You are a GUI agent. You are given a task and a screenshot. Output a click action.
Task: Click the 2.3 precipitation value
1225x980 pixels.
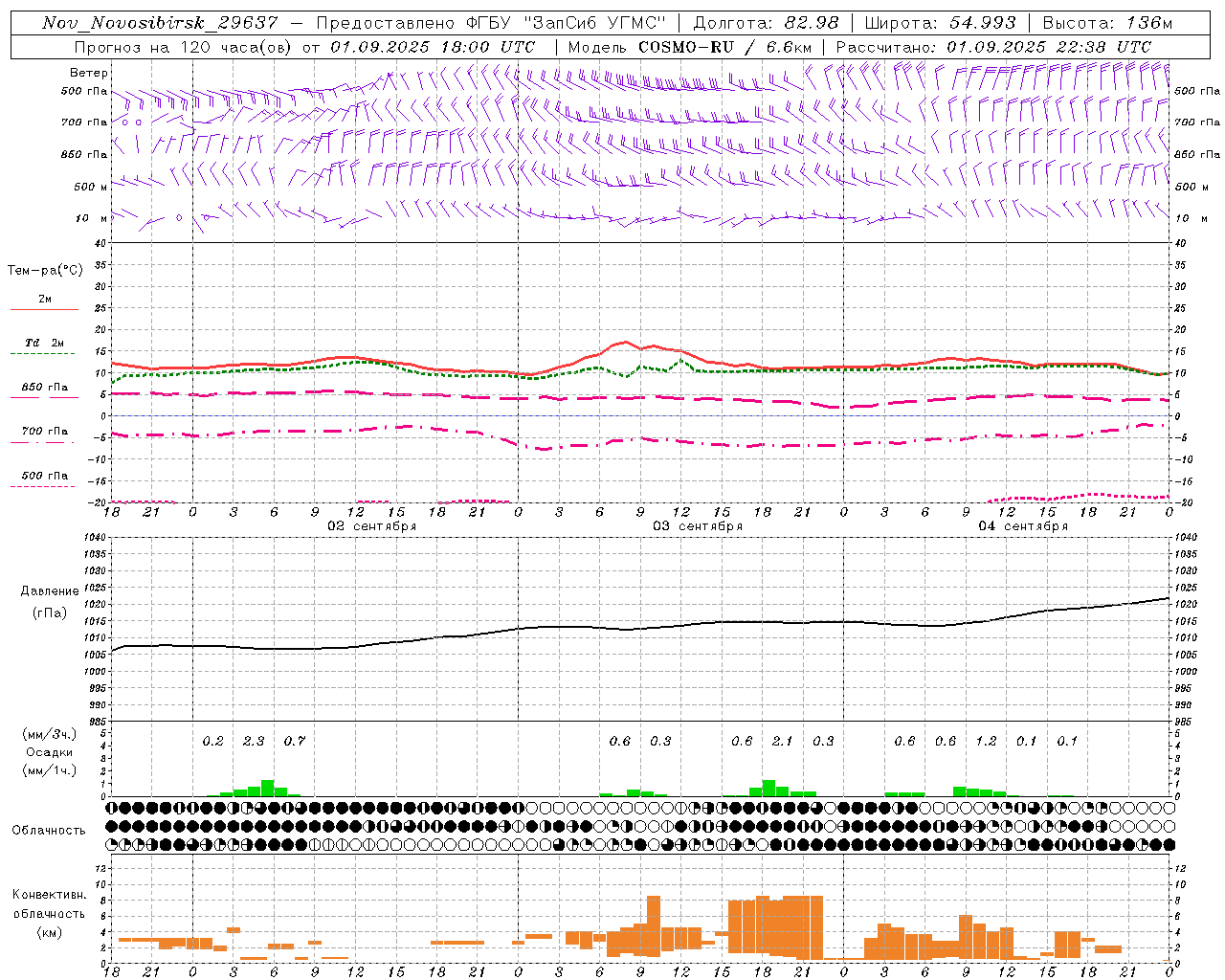point(254,741)
